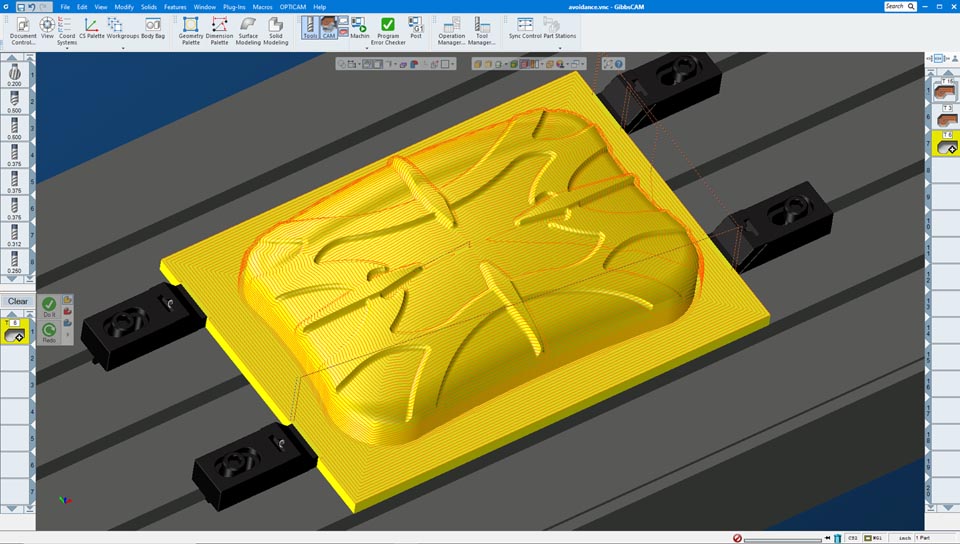This screenshot has width=960, height=544.
Task: Toggle the CS Palette display
Action: point(91,29)
